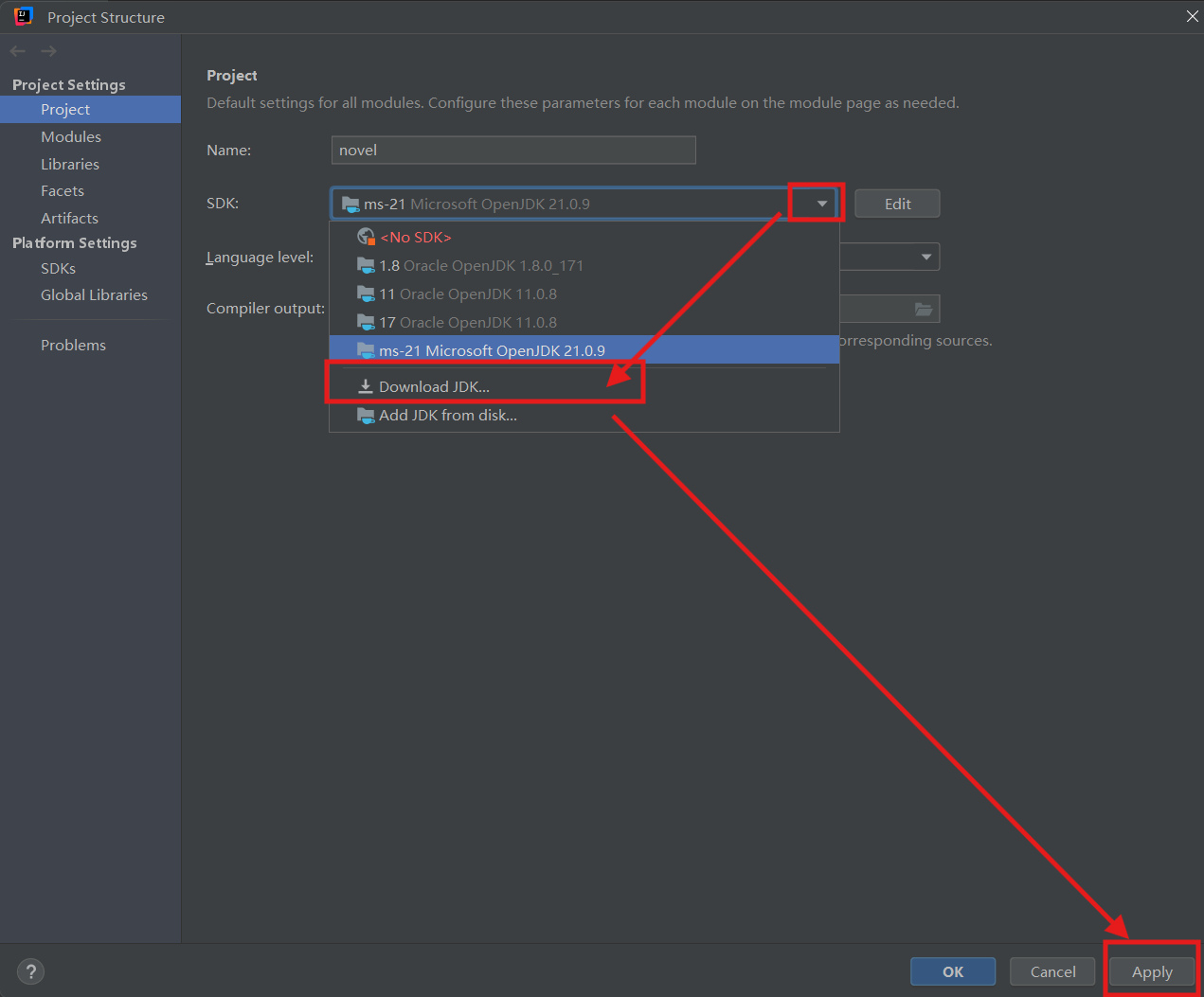The height and width of the screenshot is (997, 1204).
Task: Select Project in the sidebar
Action: point(90,109)
